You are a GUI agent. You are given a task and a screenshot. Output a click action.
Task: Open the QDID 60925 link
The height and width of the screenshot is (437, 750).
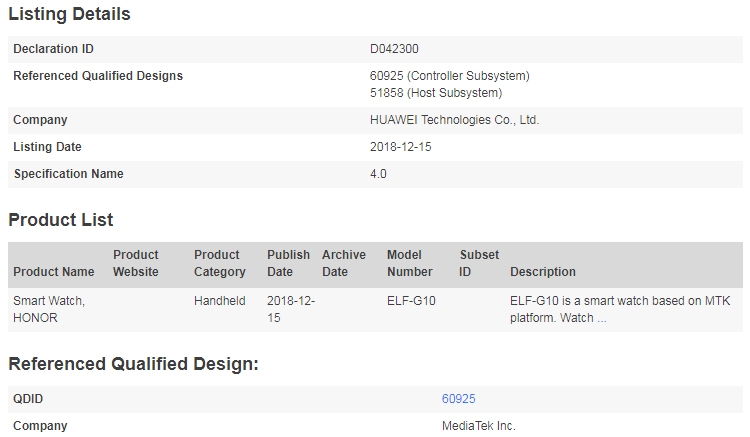tap(458, 399)
